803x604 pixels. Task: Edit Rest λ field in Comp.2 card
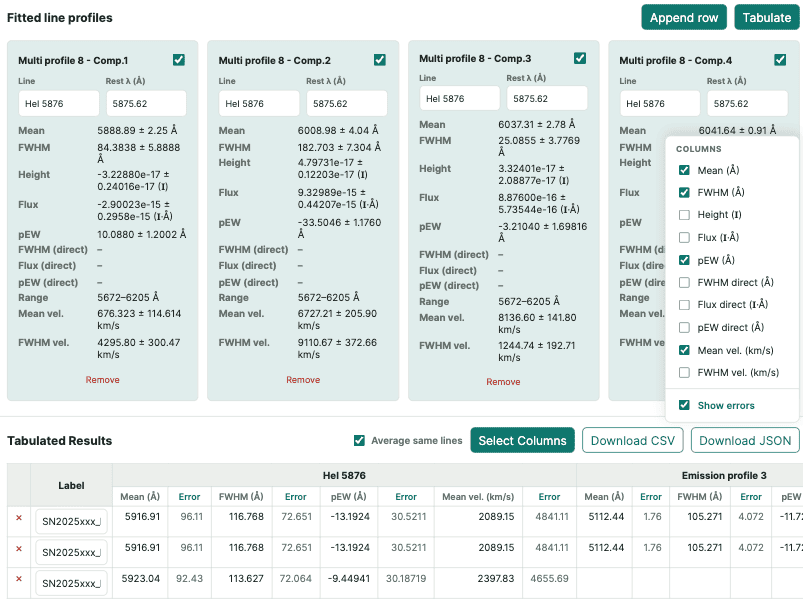tap(347, 103)
